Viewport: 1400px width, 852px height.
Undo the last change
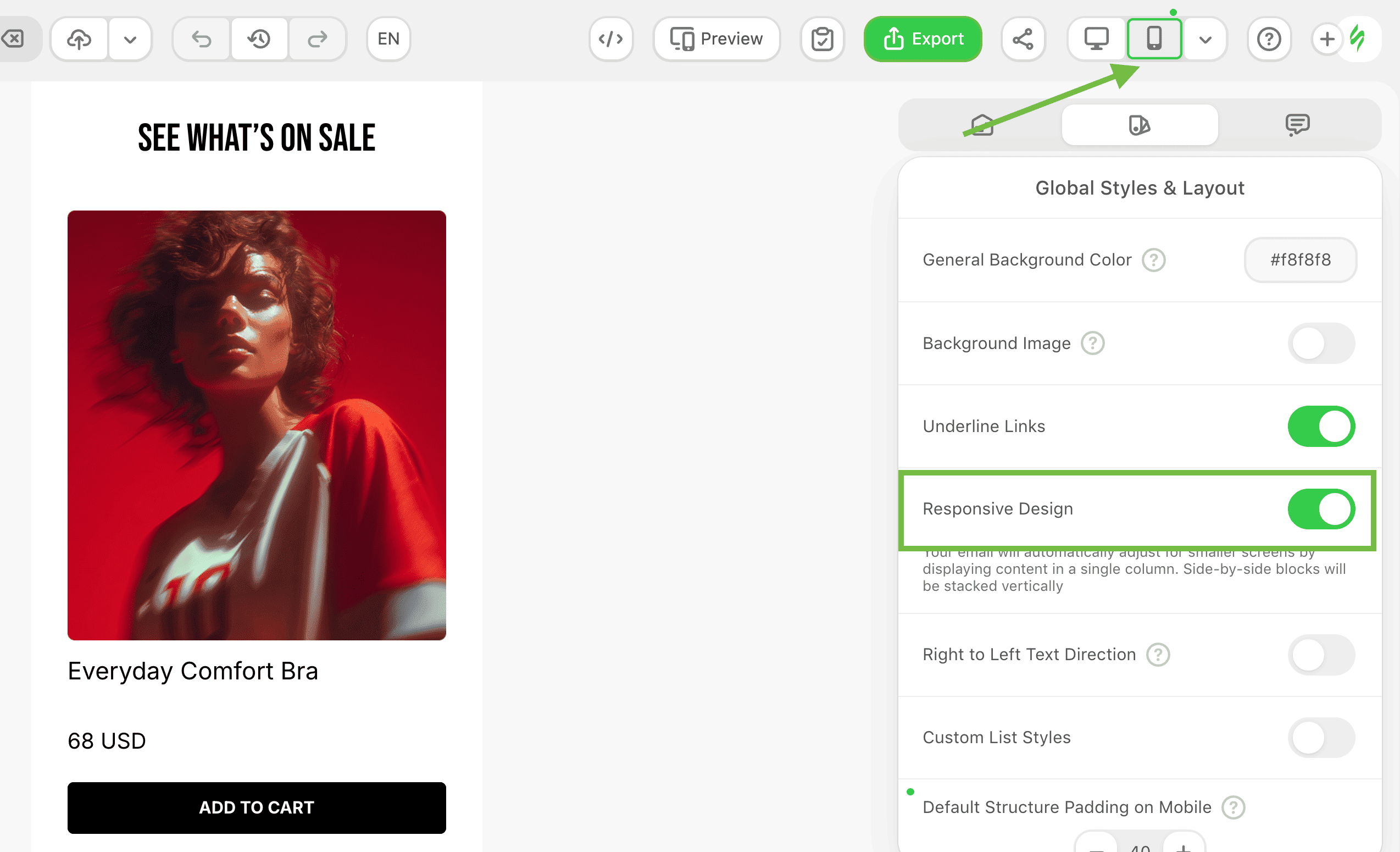201,38
